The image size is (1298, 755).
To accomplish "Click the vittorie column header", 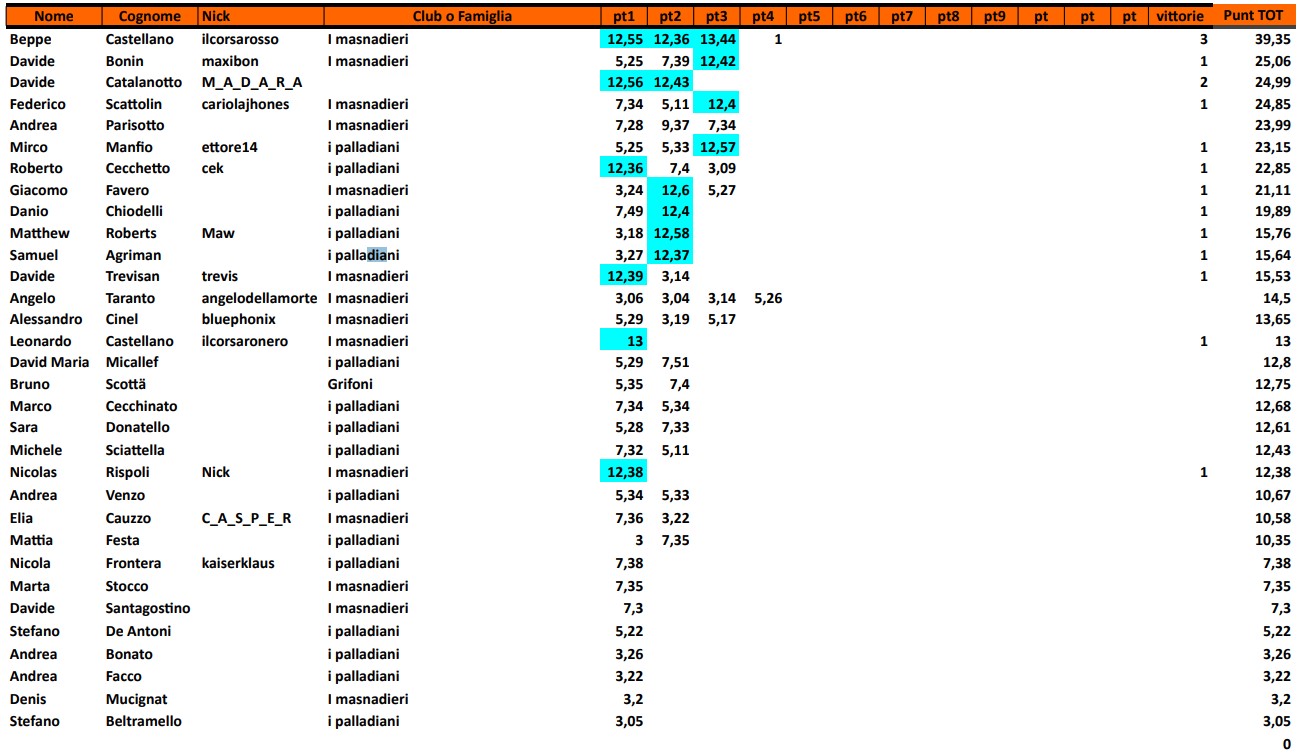I will click(x=1179, y=16).
